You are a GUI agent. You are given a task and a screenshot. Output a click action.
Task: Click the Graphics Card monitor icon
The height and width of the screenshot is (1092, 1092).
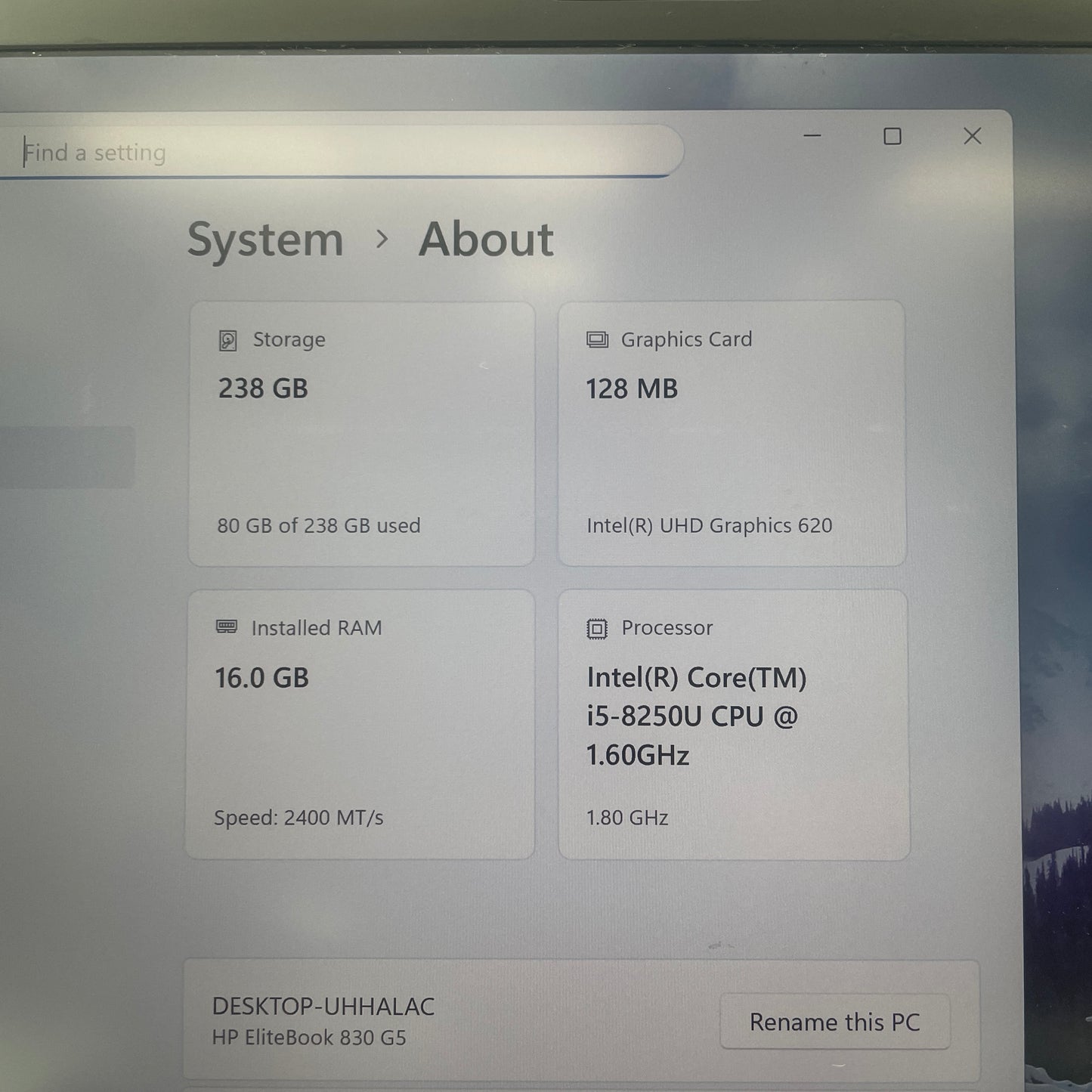click(597, 340)
